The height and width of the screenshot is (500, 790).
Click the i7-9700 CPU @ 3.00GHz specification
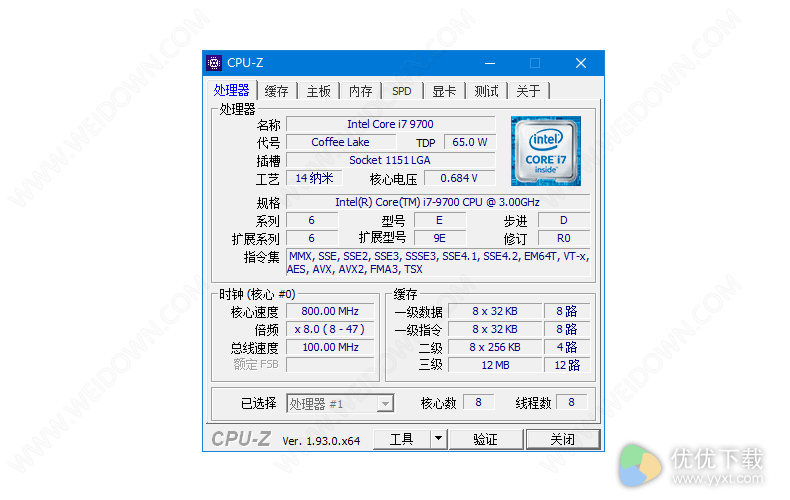click(438, 202)
